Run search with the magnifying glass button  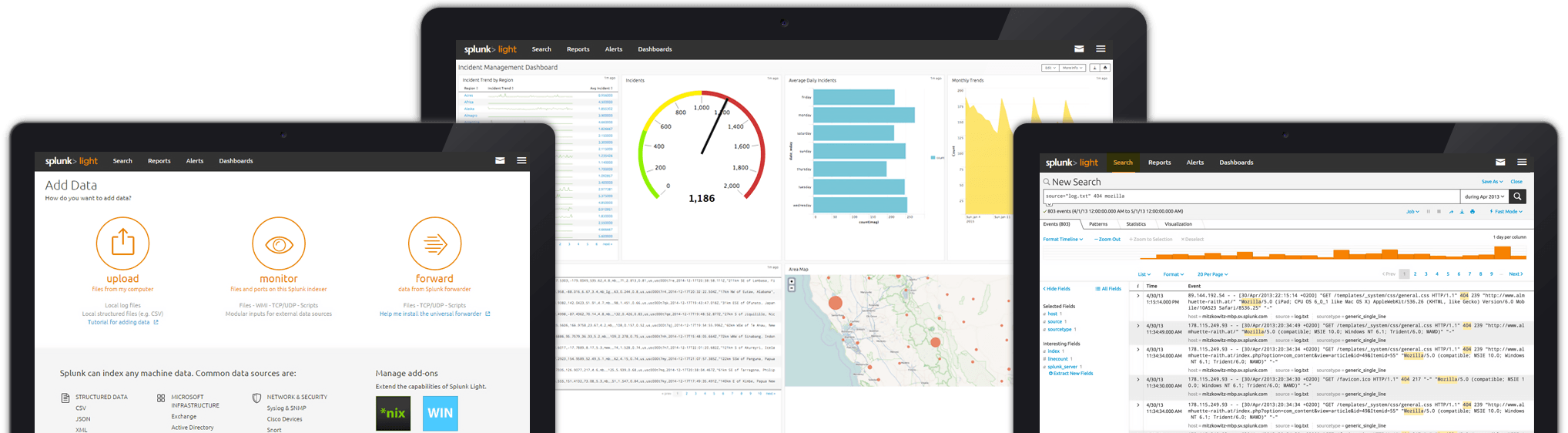[1517, 196]
